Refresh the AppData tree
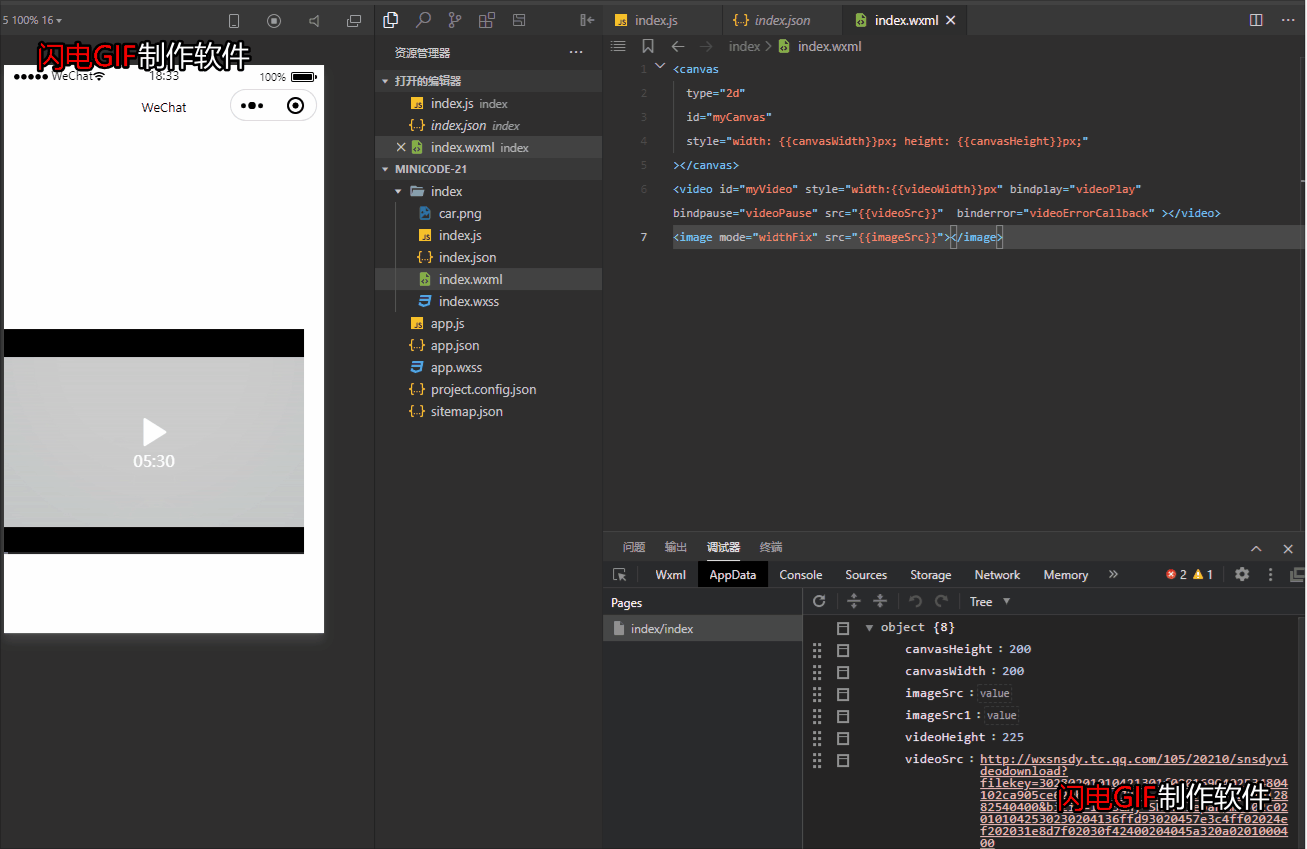The height and width of the screenshot is (849, 1307). (x=819, y=601)
